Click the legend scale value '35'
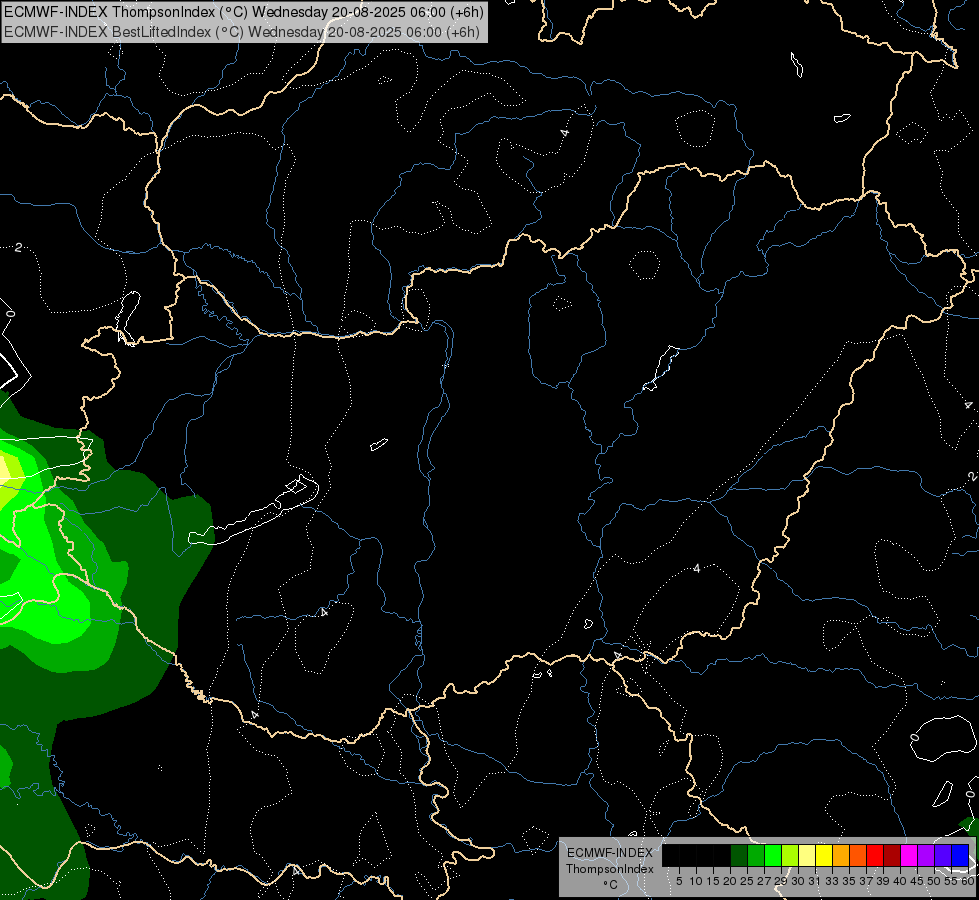 (x=849, y=881)
